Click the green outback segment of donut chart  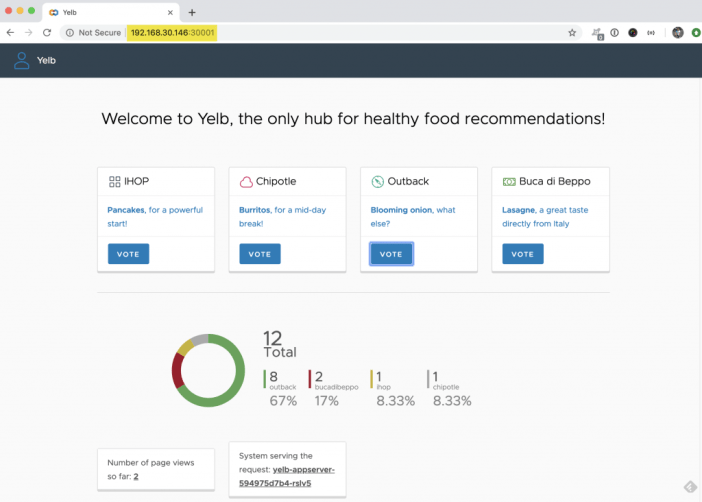pos(237,385)
